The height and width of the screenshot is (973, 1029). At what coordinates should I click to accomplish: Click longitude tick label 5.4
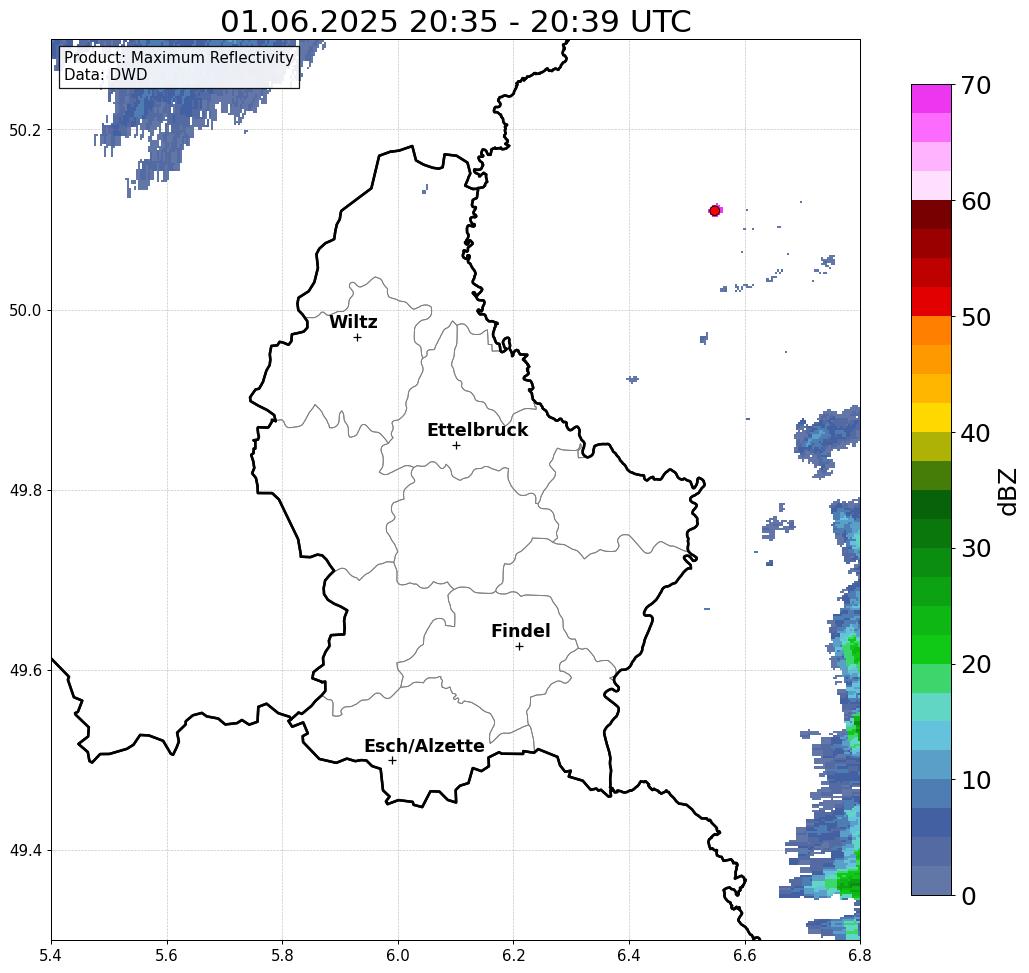[x=51, y=955]
